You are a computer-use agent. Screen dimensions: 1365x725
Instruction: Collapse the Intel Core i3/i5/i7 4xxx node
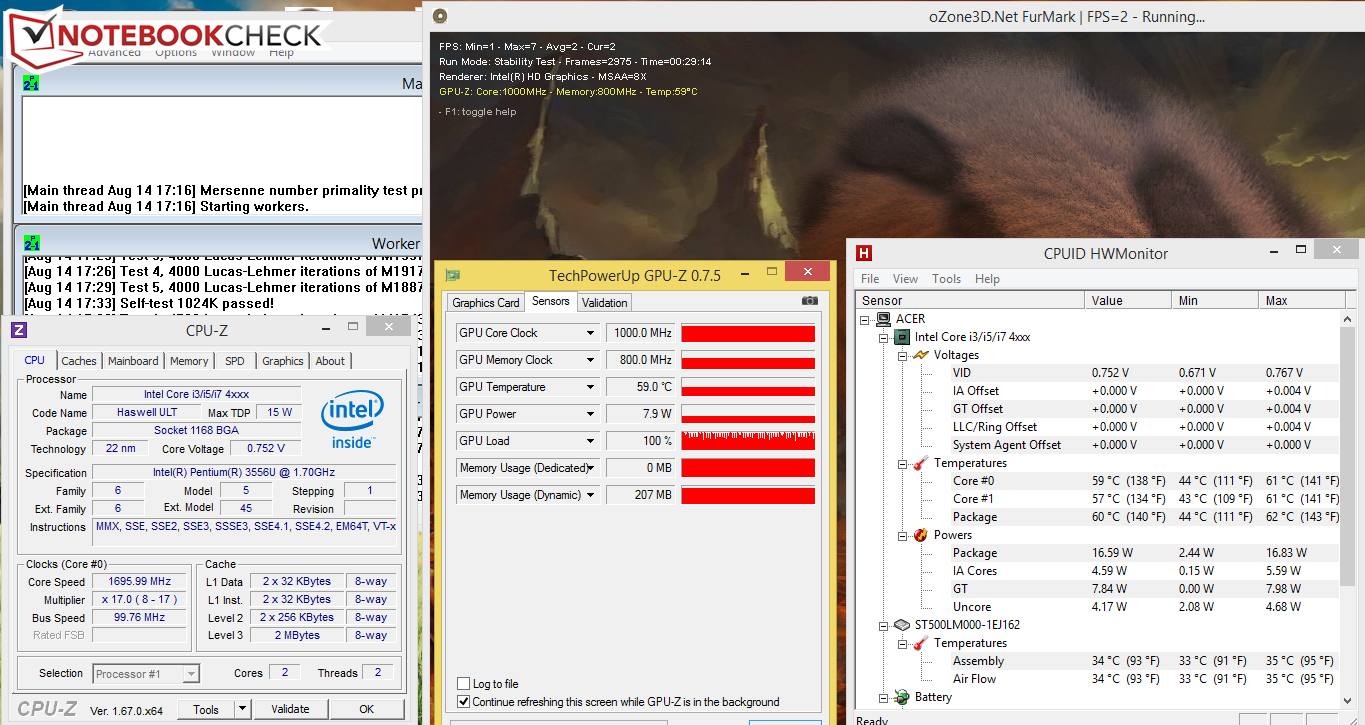pyautogui.click(x=884, y=337)
